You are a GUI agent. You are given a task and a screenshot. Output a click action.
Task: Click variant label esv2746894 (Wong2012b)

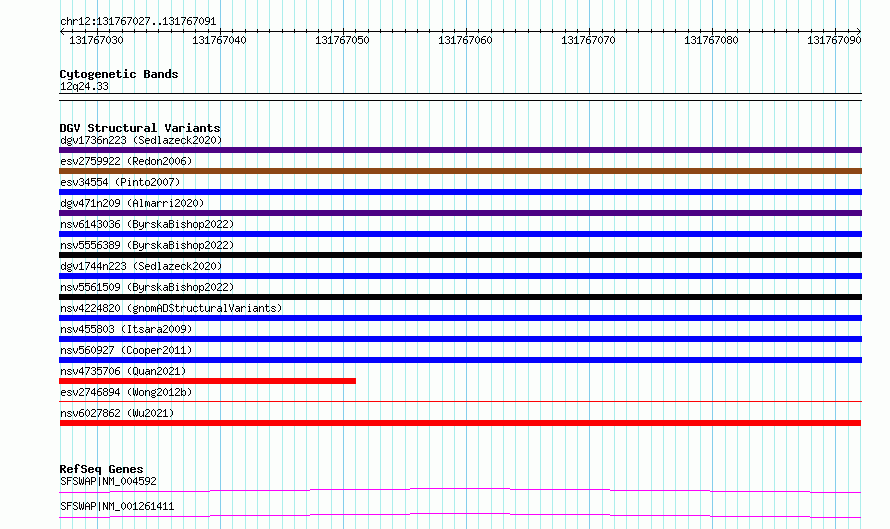click(126, 392)
